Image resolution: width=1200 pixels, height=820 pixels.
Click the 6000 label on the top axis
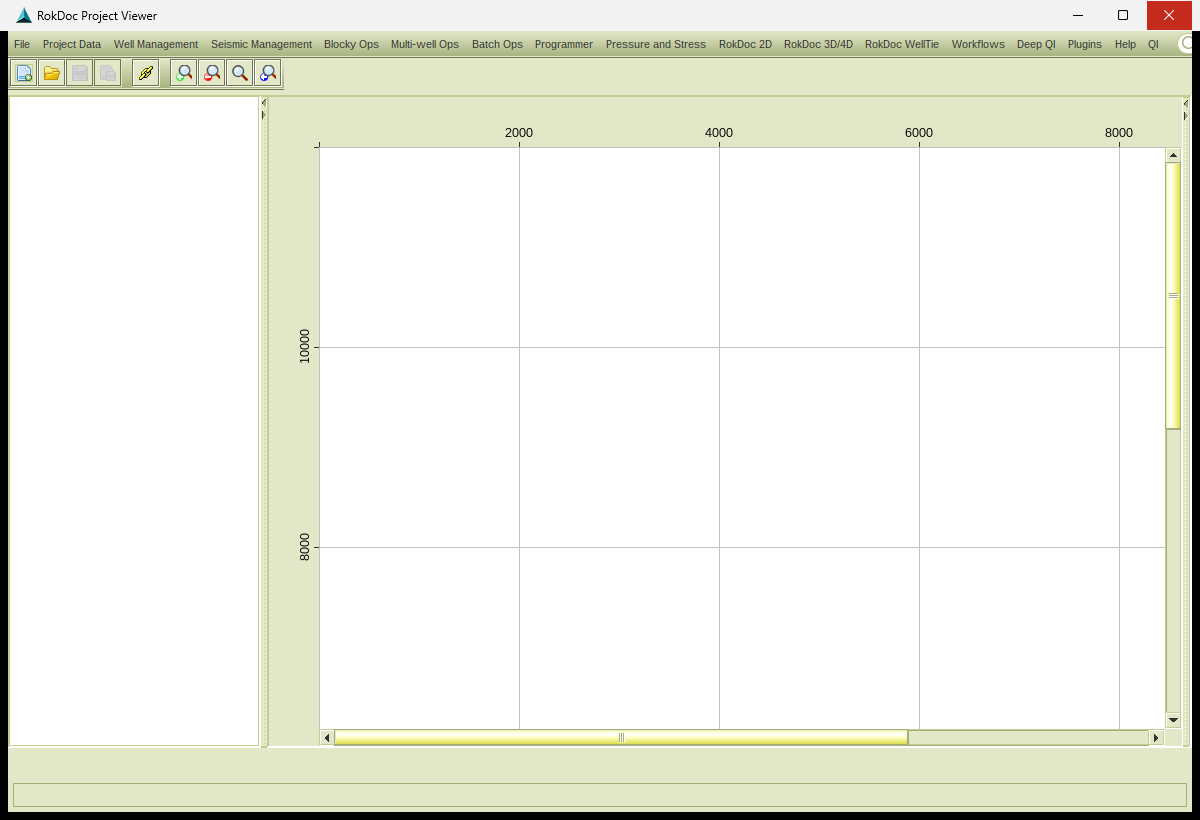pos(919,133)
